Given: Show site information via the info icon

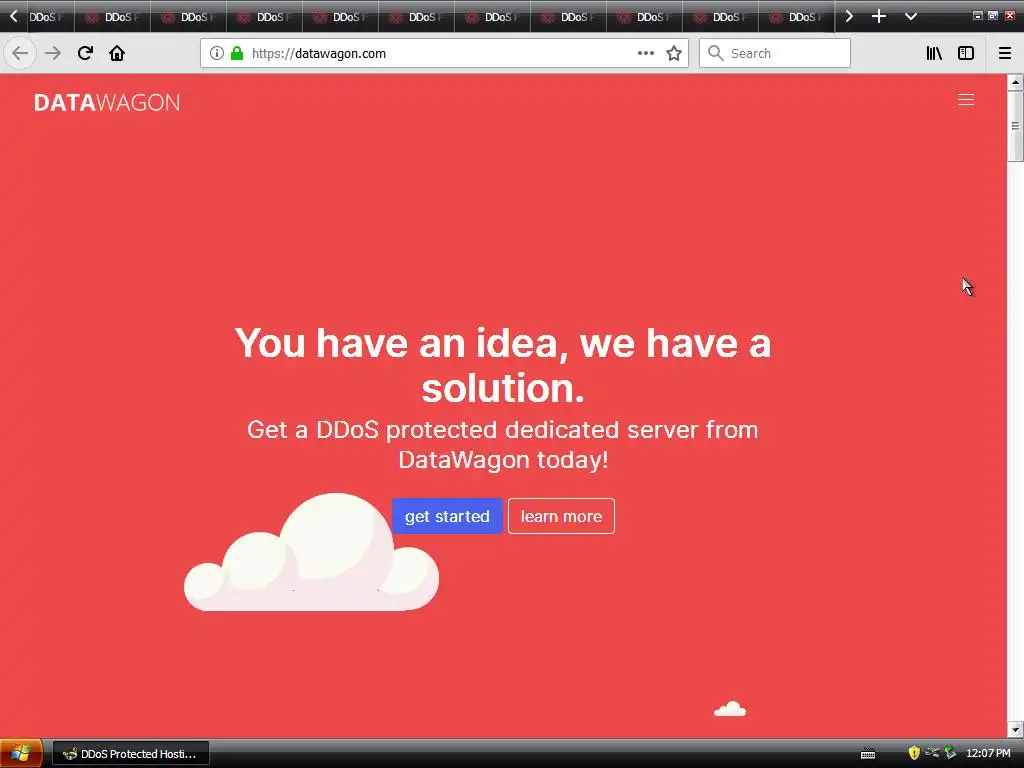Looking at the screenshot, I should pyautogui.click(x=217, y=53).
